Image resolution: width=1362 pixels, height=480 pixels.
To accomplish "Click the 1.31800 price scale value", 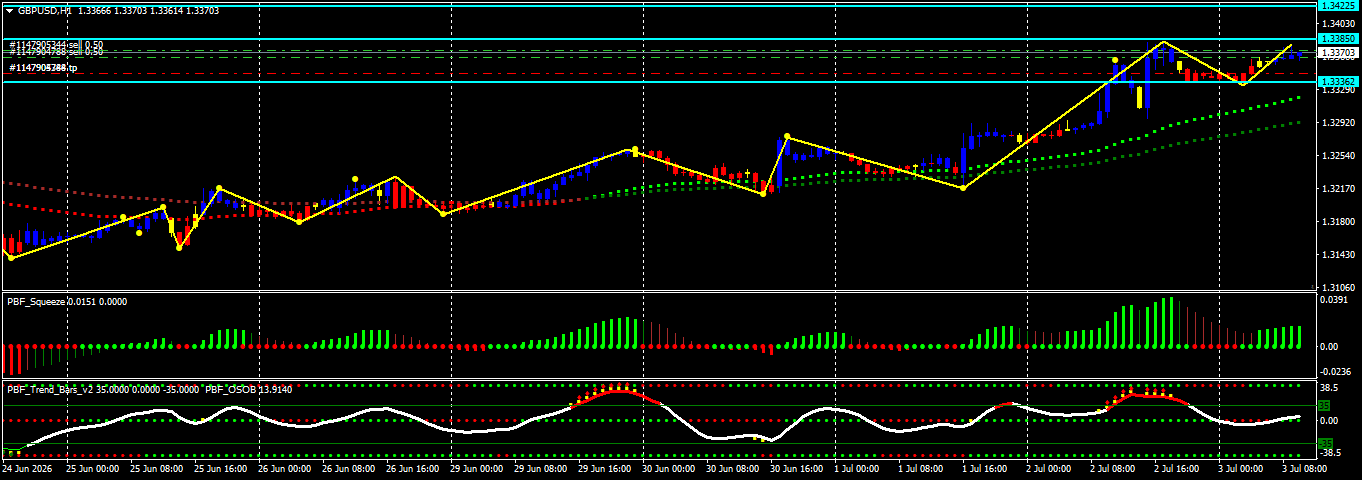I will point(1337,222).
